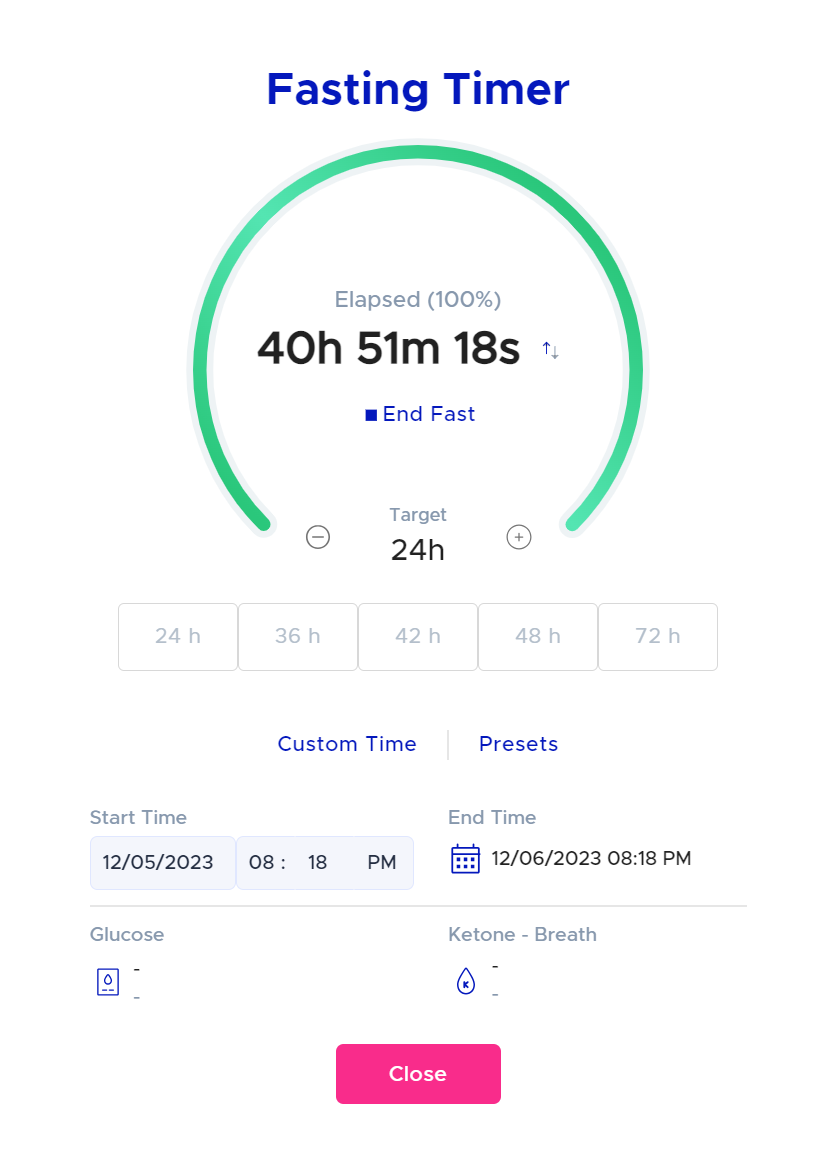Image resolution: width=823 pixels, height=1166 pixels.
Task: Open the start date field
Action: (162, 862)
